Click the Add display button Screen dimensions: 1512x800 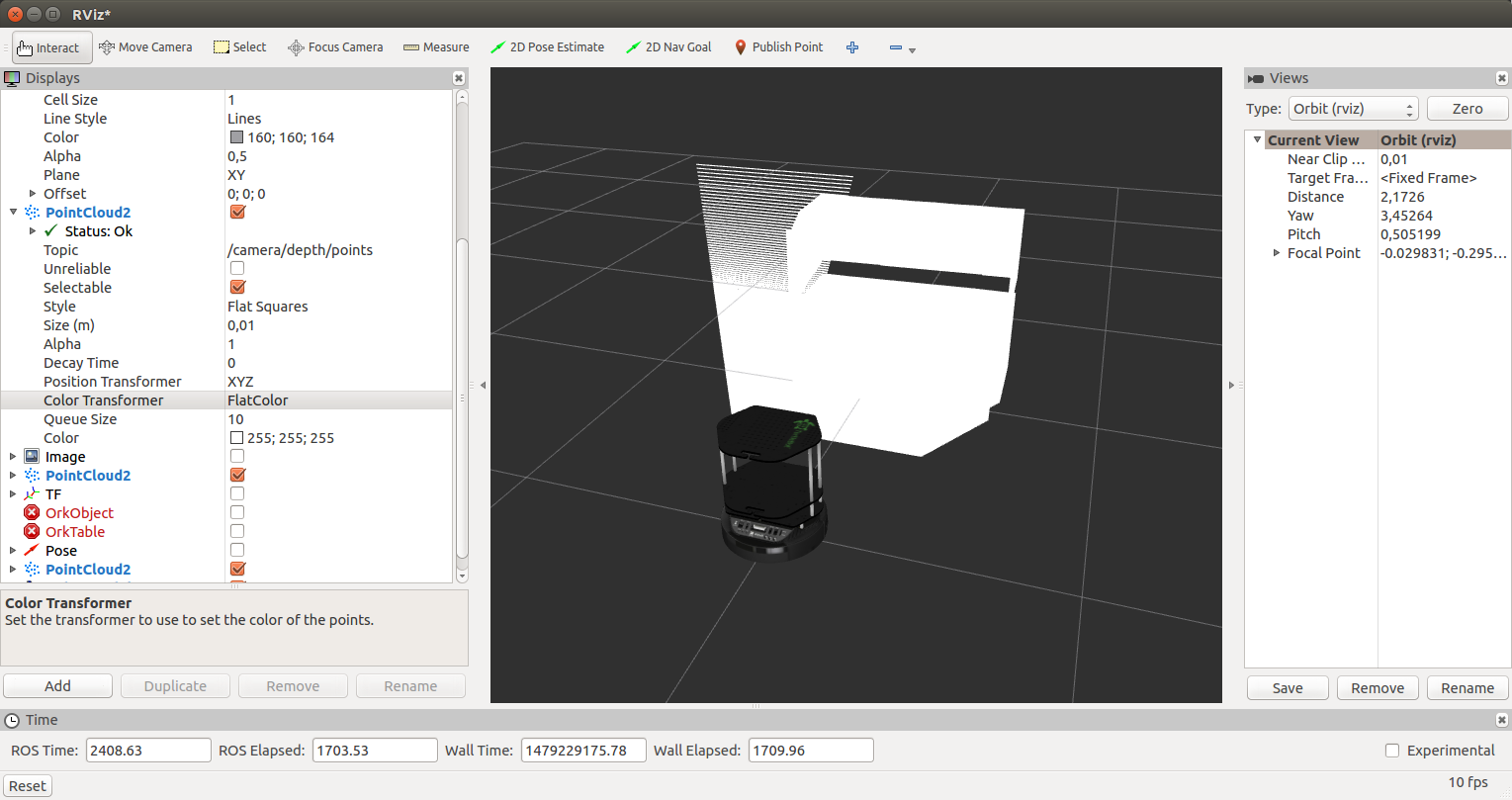[57, 686]
